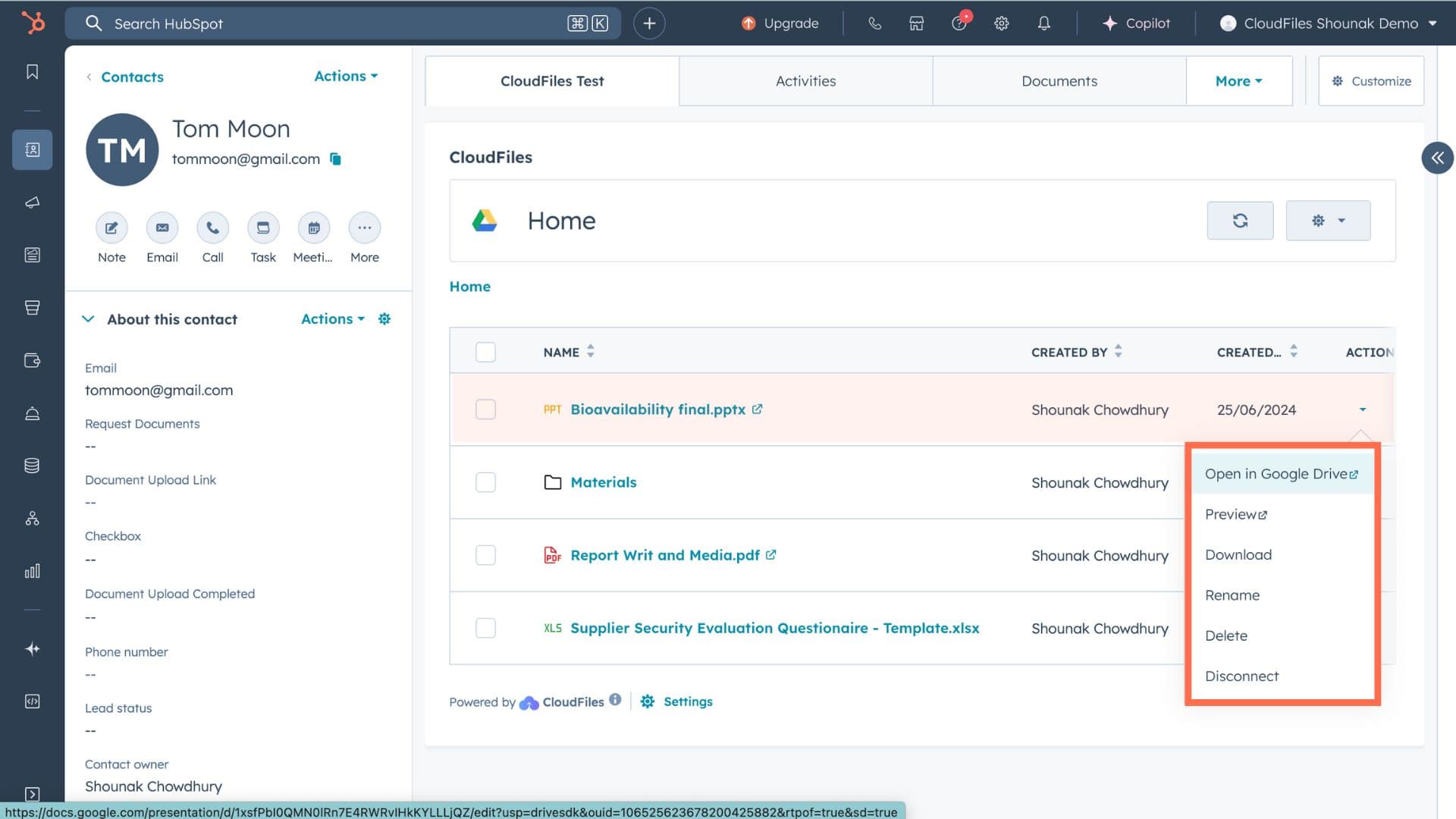Viewport: 1456px width, 819px height.
Task: Switch to the Activities tab
Action: [x=805, y=81]
